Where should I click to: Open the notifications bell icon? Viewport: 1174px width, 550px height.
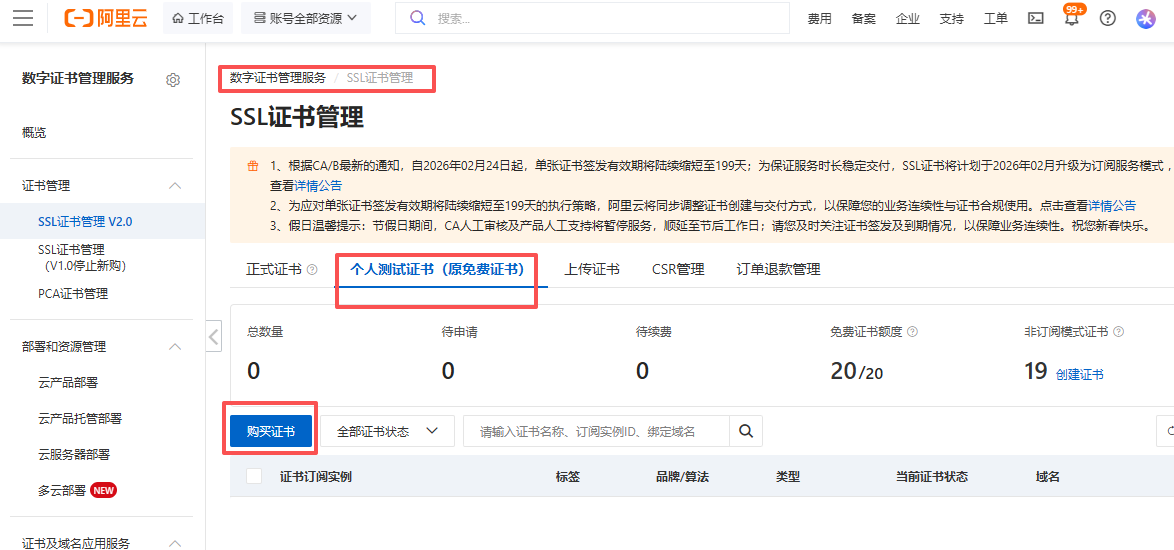coord(1072,19)
